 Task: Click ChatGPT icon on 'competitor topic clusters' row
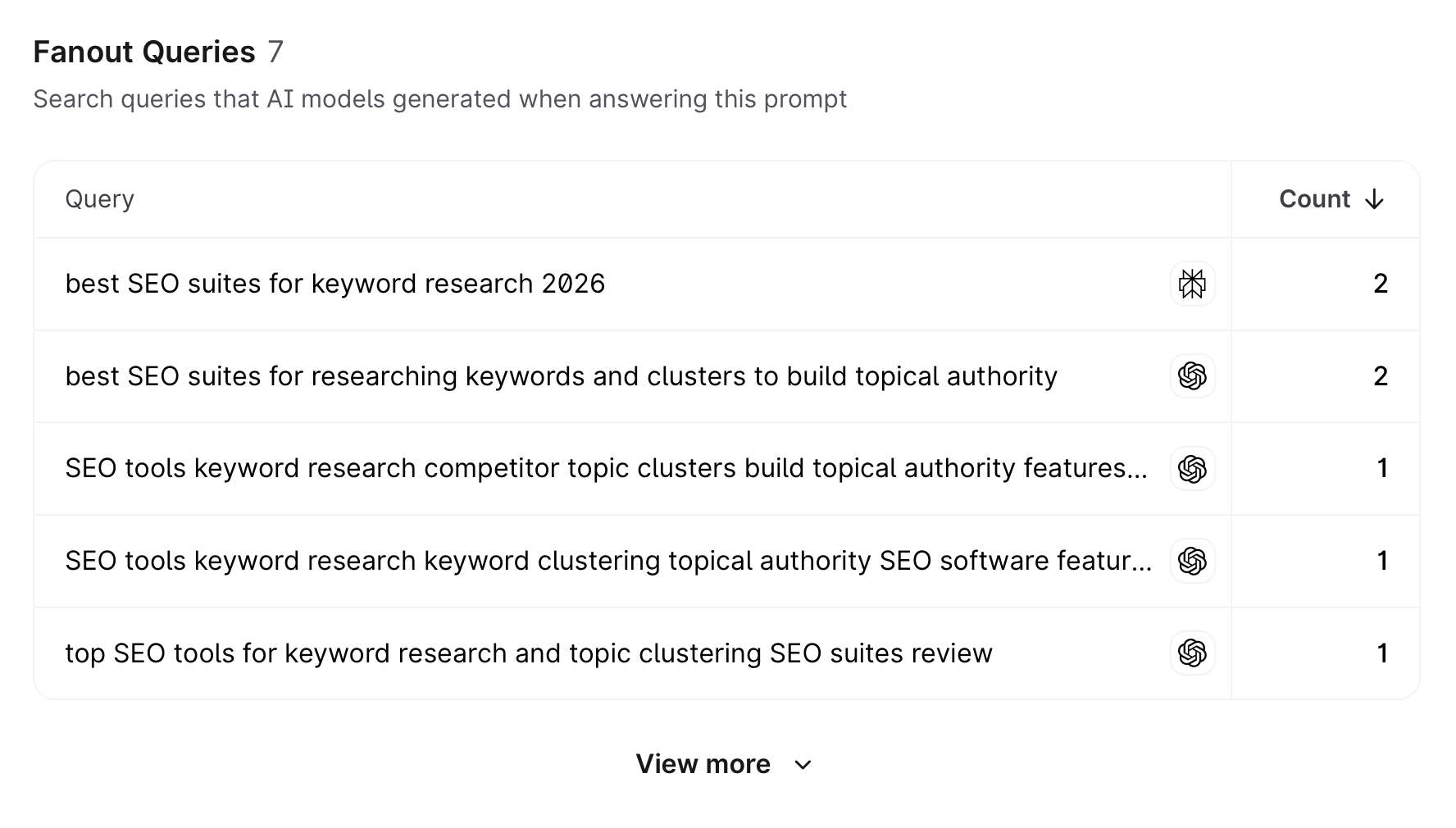pyautogui.click(x=1192, y=469)
